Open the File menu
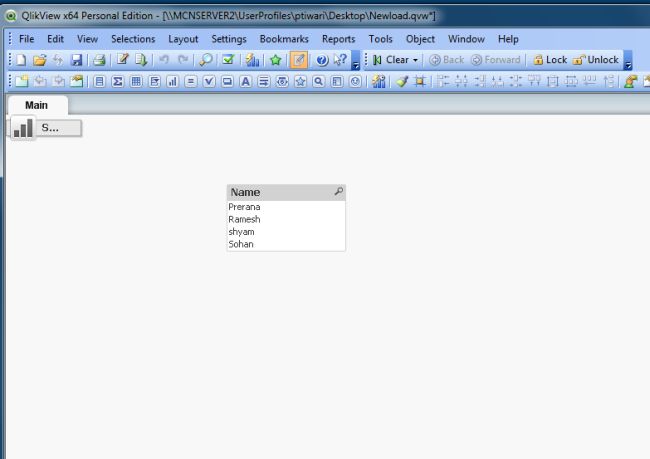650x459 pixels. click(x=27, y=39)
